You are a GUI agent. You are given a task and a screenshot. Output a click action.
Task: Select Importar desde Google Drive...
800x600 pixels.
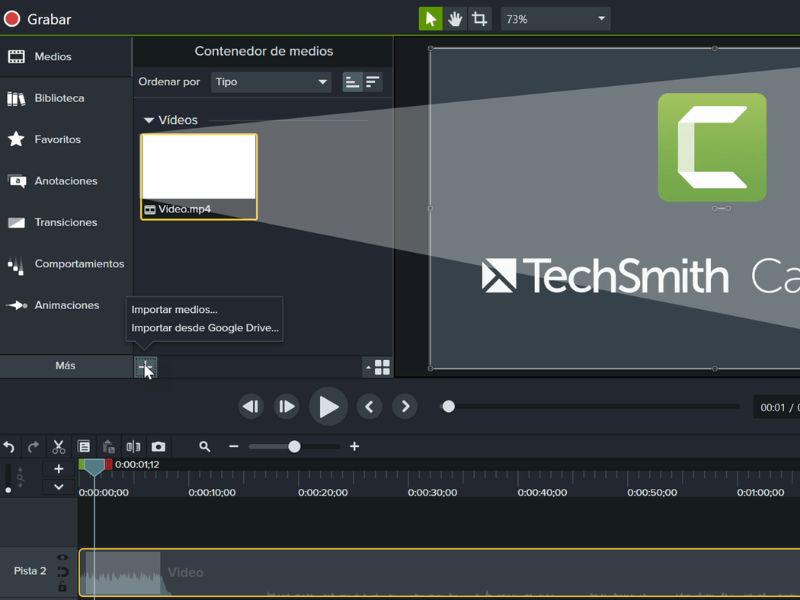(x=205, y=328)
